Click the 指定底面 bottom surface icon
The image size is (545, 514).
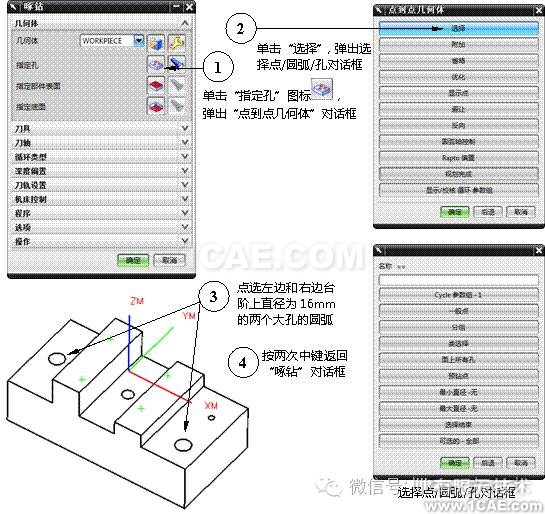[x=156, y=105]
